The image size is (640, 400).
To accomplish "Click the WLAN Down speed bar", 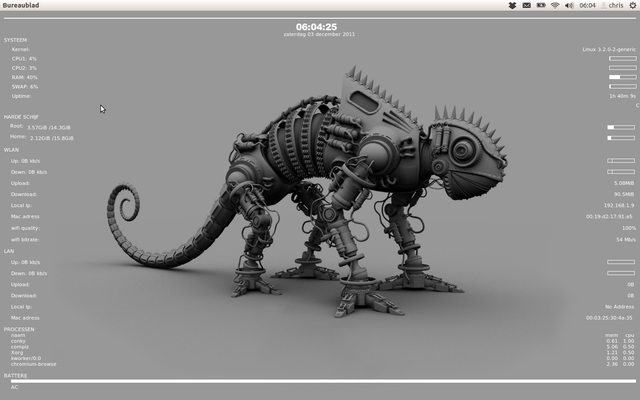I will (621, 172).
